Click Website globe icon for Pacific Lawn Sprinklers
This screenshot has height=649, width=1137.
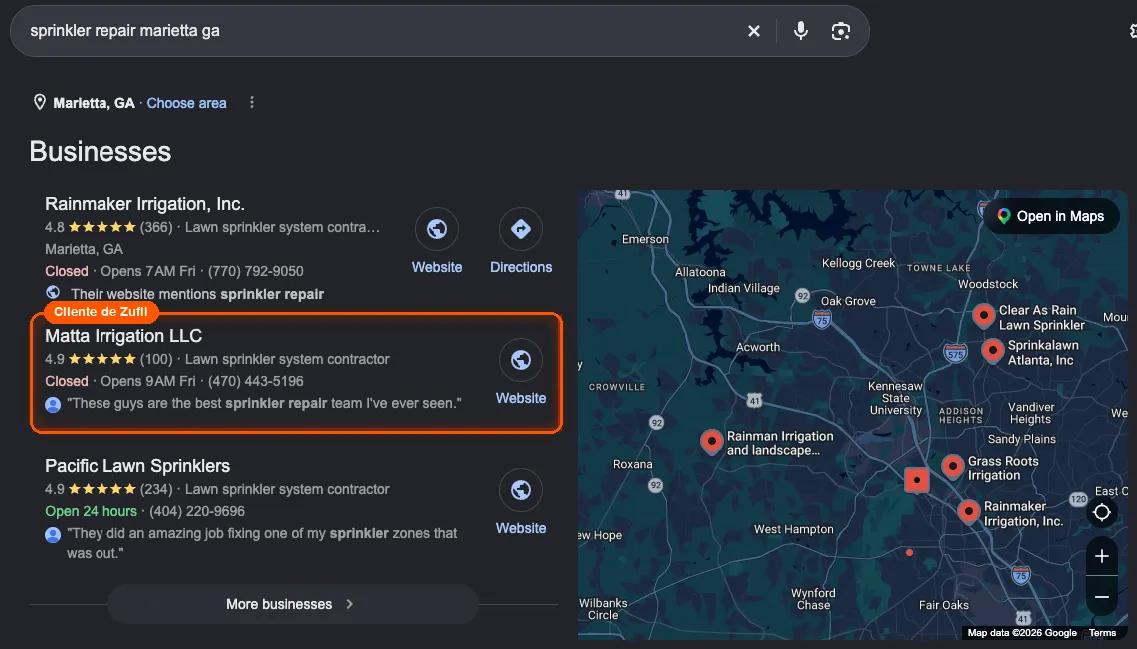521,490
